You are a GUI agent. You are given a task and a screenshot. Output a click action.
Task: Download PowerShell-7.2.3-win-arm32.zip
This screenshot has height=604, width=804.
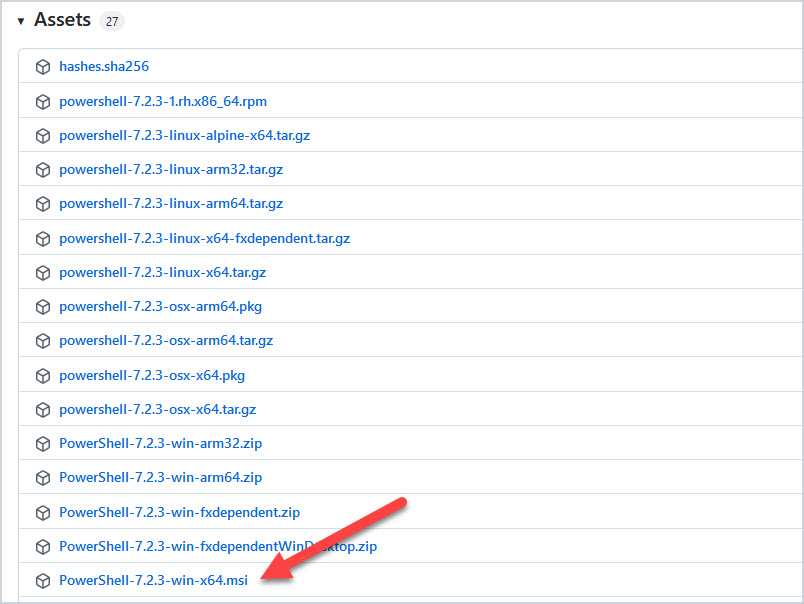coord(160,444)
